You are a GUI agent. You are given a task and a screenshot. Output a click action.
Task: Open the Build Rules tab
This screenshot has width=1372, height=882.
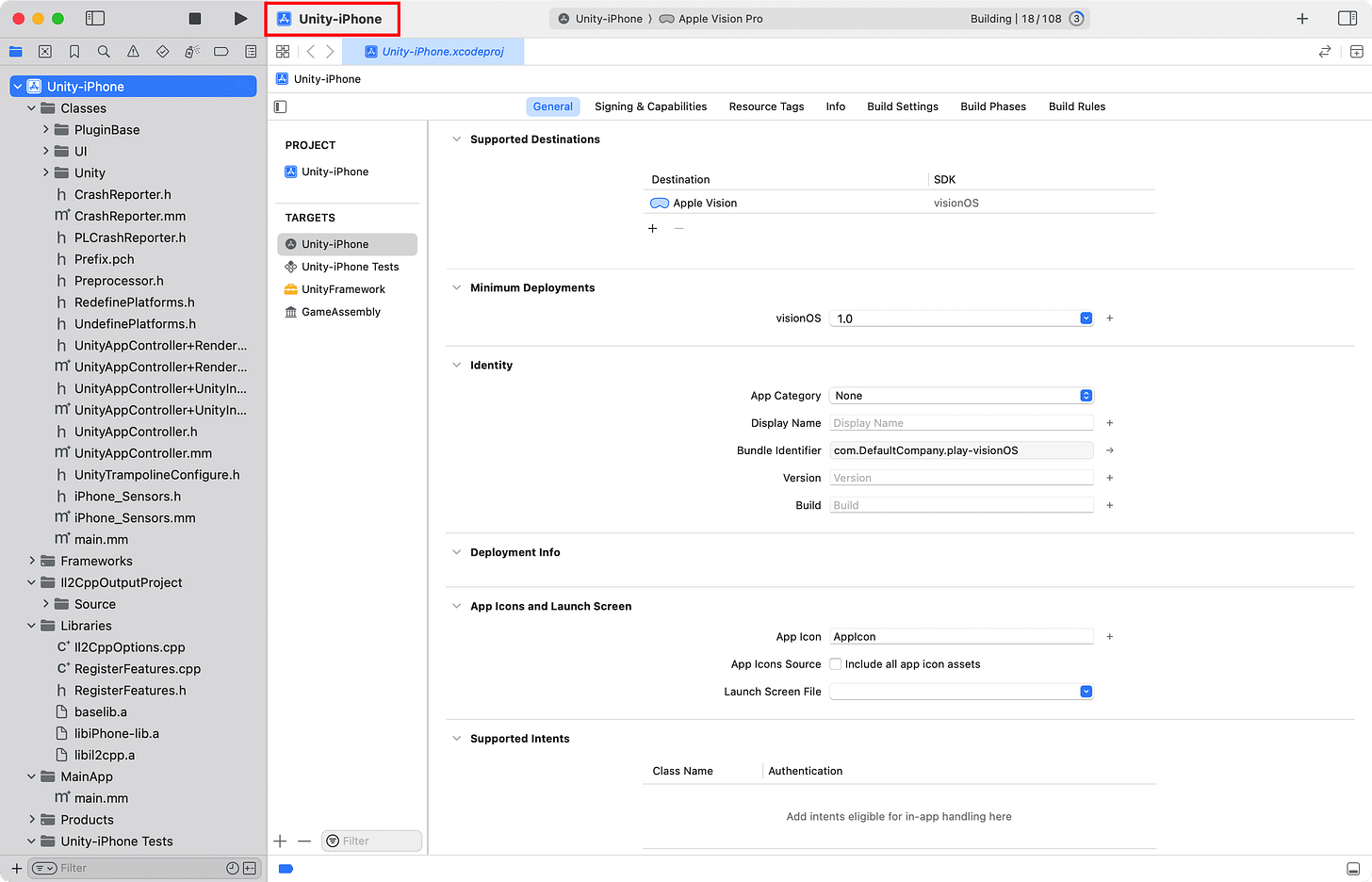pos(1077,106)
